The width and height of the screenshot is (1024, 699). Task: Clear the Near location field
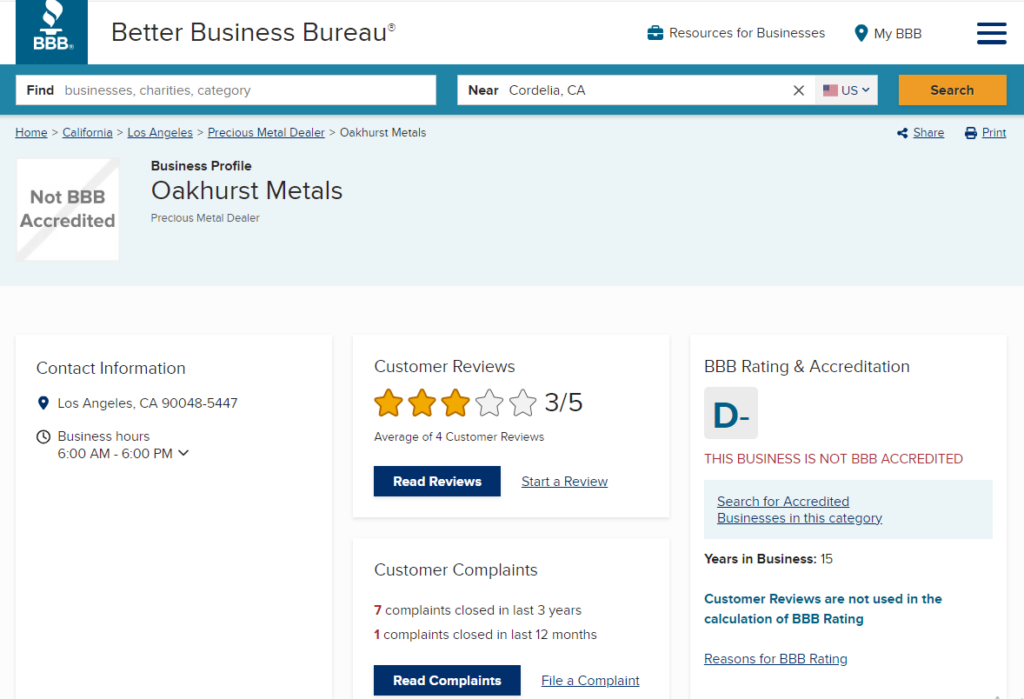(x=798, y=90)
